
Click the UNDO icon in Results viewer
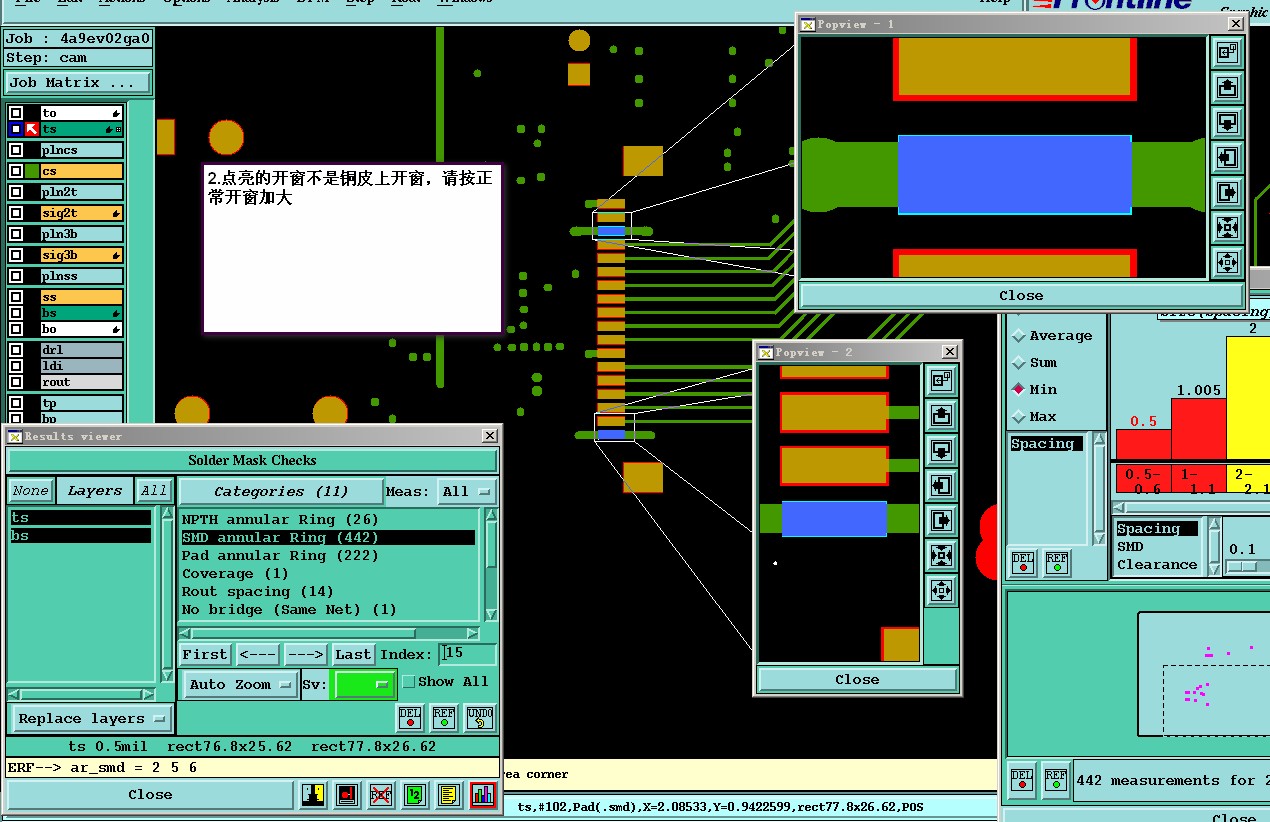pyautogui.click(x=479, y=718)
